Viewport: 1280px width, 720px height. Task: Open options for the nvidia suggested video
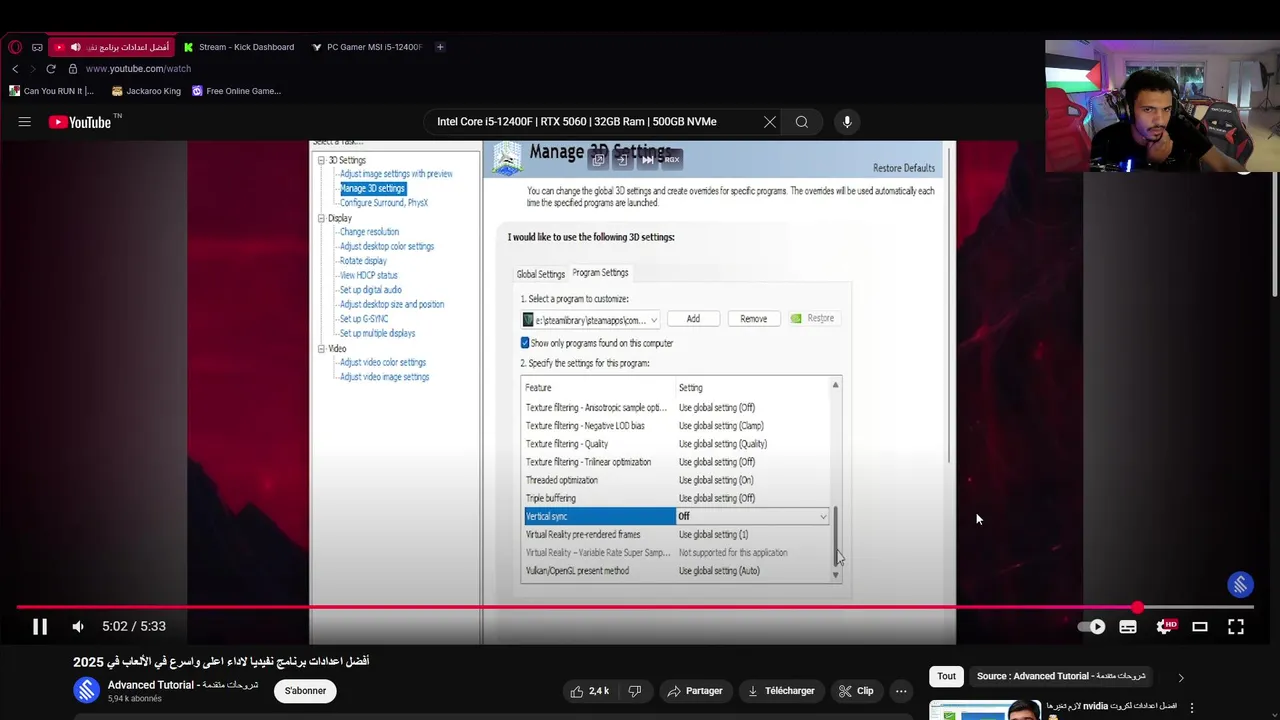1191,708
